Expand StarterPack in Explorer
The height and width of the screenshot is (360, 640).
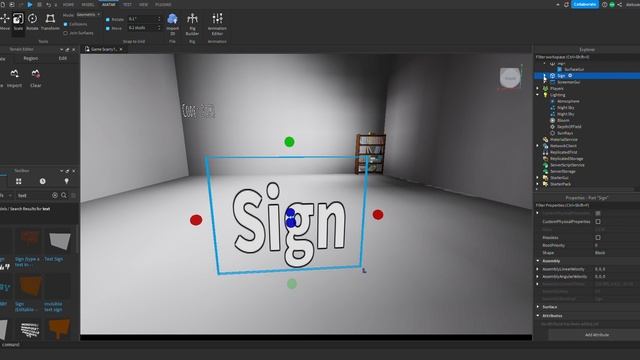[x=538, y=184]
